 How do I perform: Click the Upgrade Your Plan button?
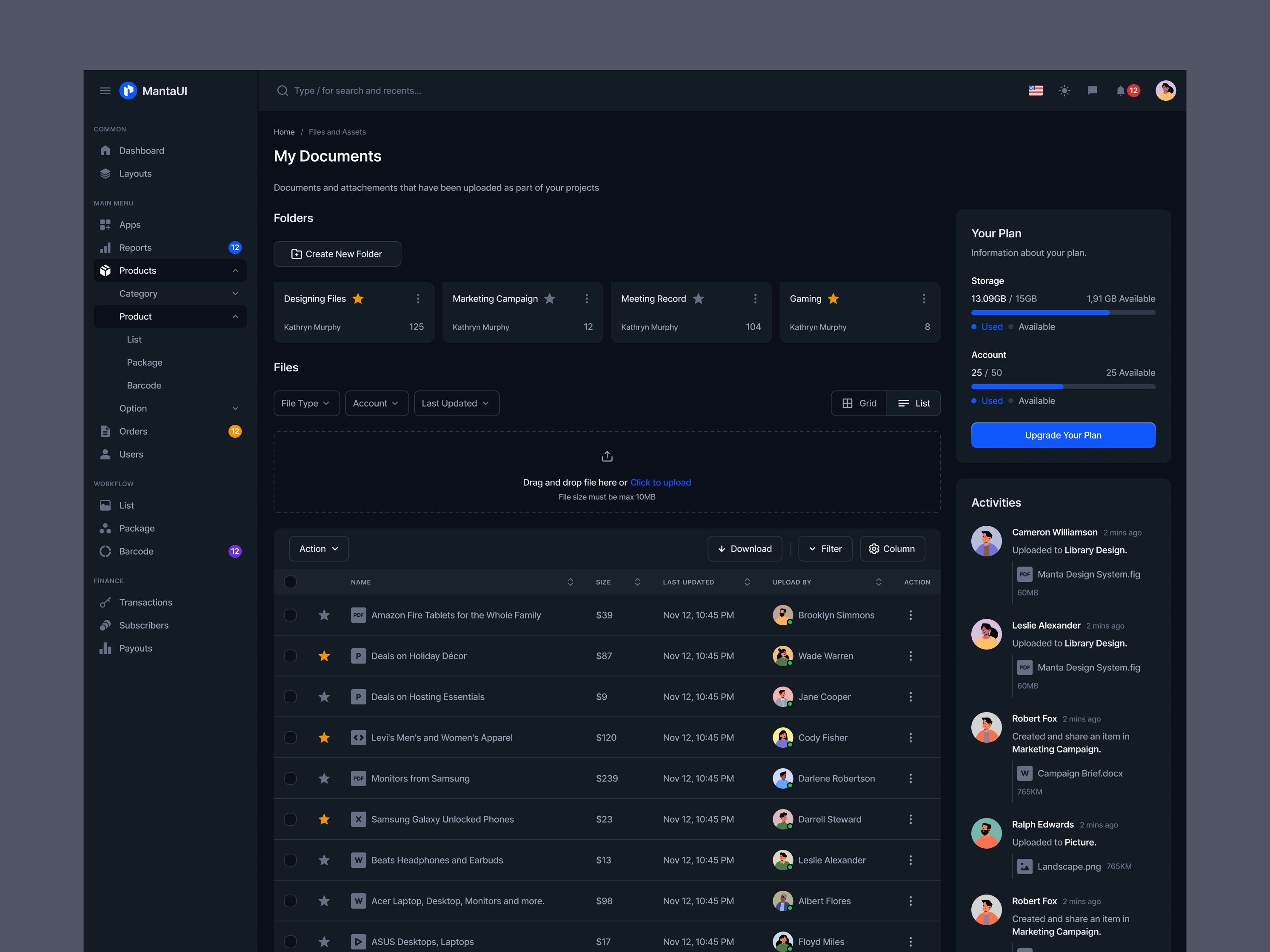pyautogui.click(x=1063, y=435)
